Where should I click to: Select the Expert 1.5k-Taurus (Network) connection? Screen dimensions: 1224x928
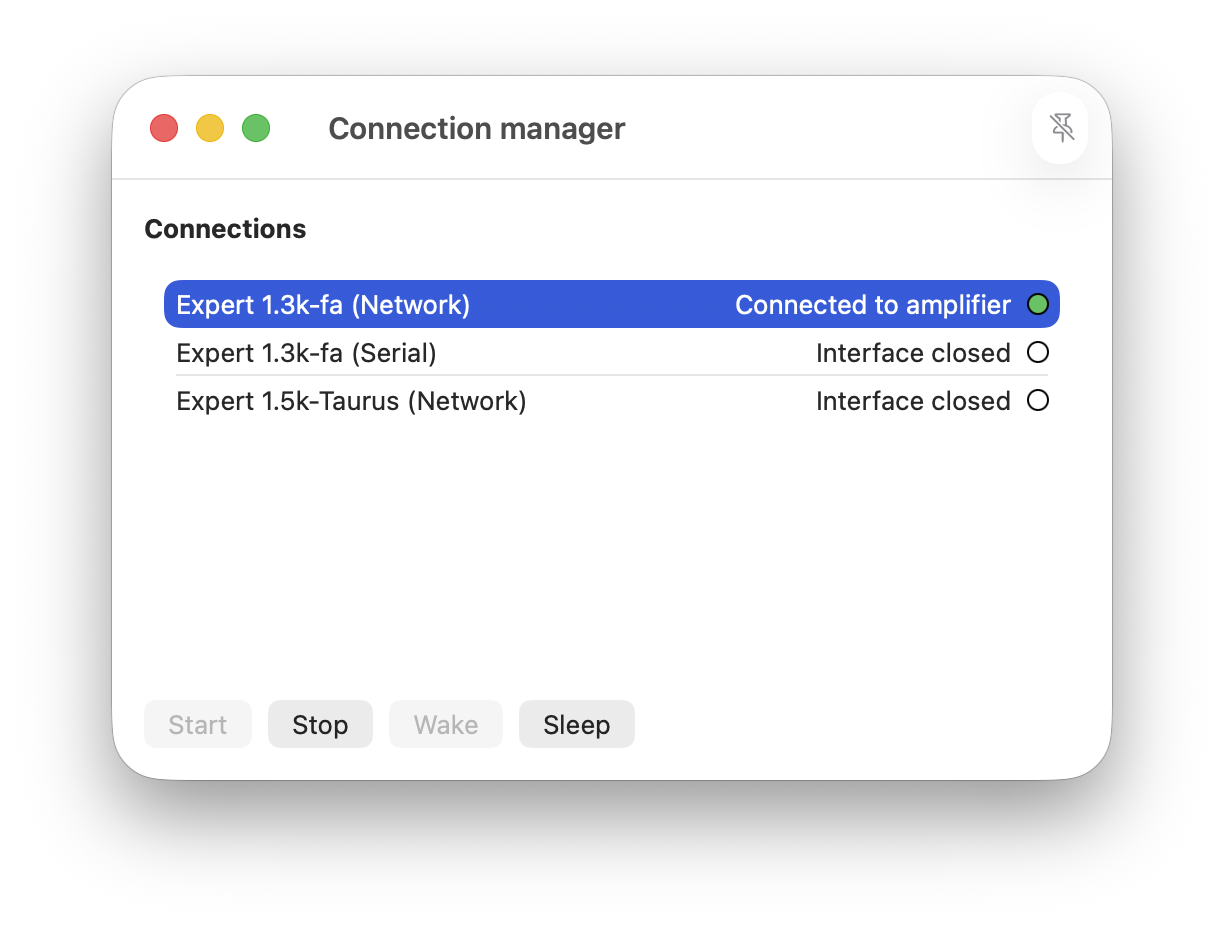point(612,400)
